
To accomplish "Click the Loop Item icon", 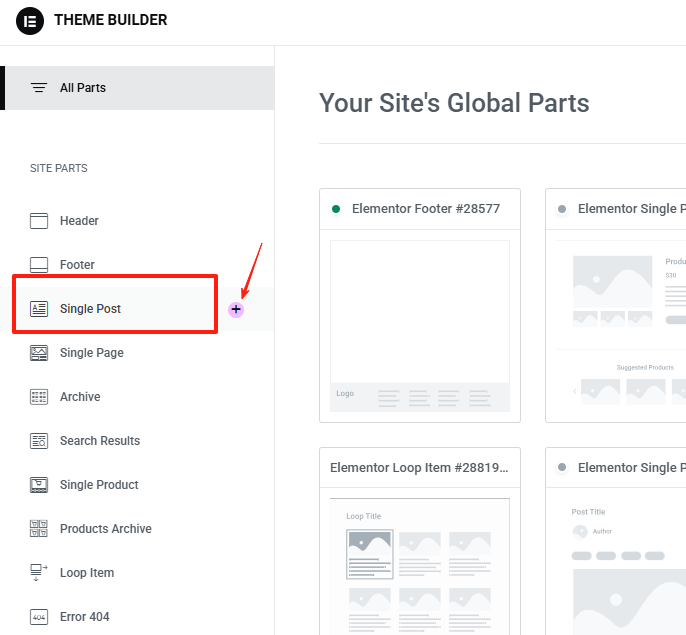I will click(39, 573).
